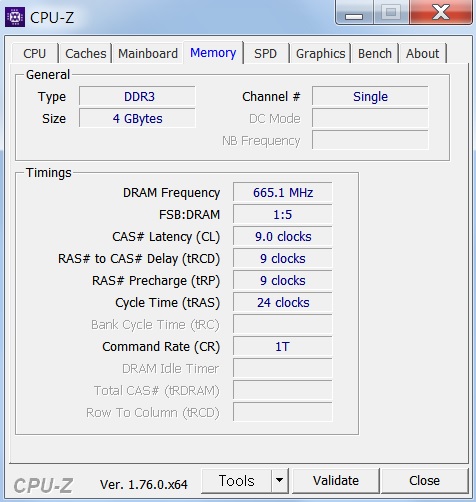Select the Mainboard tab
Viewport: 476px width, 502px height.
[x=148, y=53]
